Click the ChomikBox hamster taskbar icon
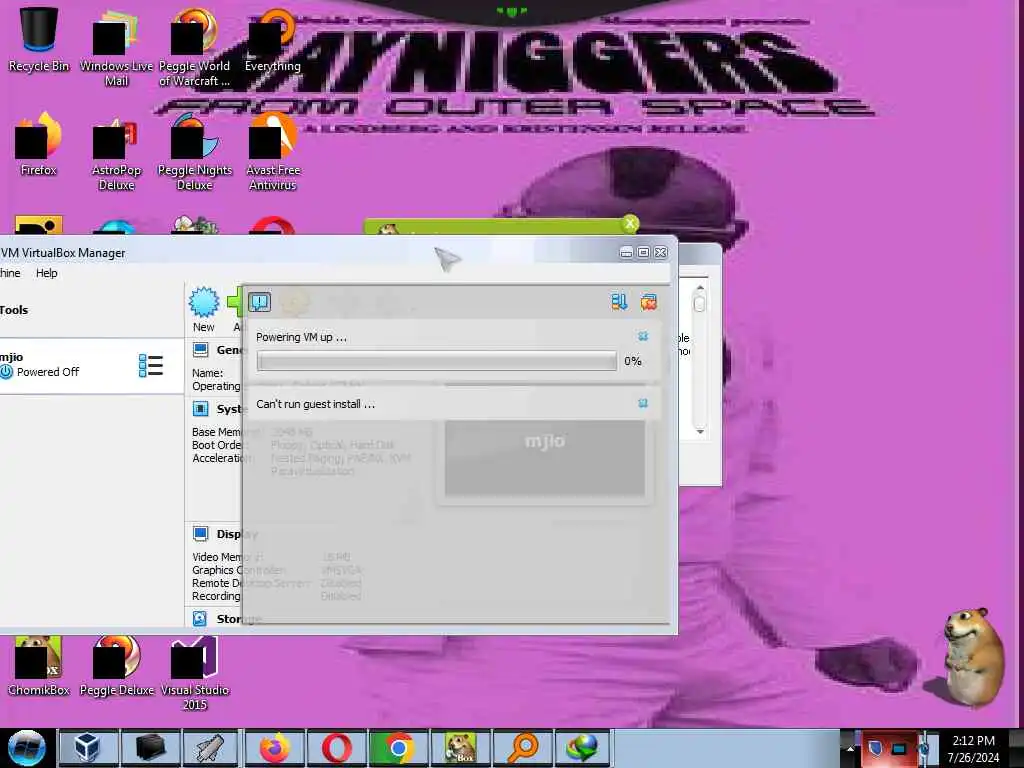Screen dimensions: 1024x768 [460, 748]
